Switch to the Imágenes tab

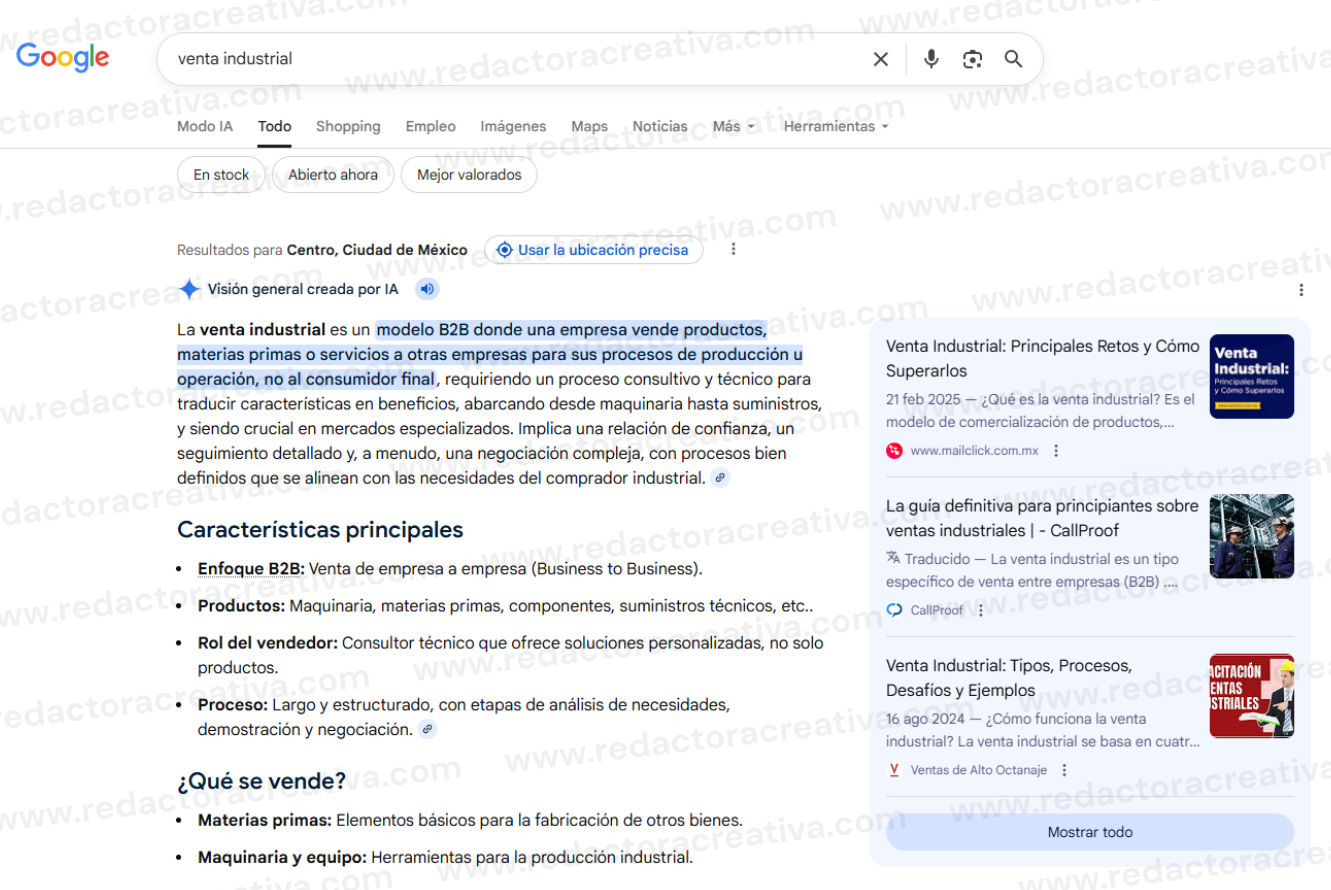(513, 127)
